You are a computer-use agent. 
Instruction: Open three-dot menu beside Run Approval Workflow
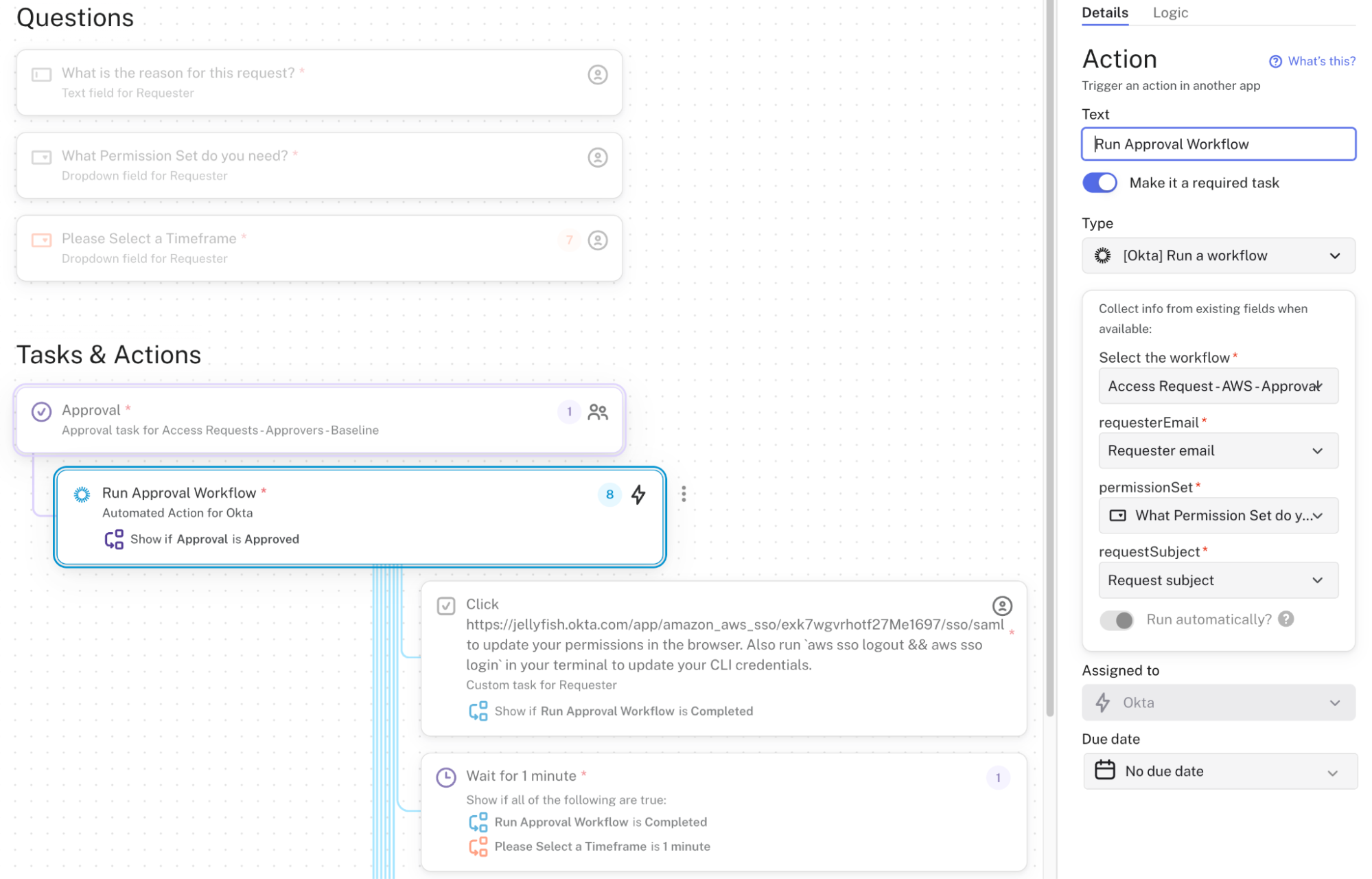(x=684, y=494)
